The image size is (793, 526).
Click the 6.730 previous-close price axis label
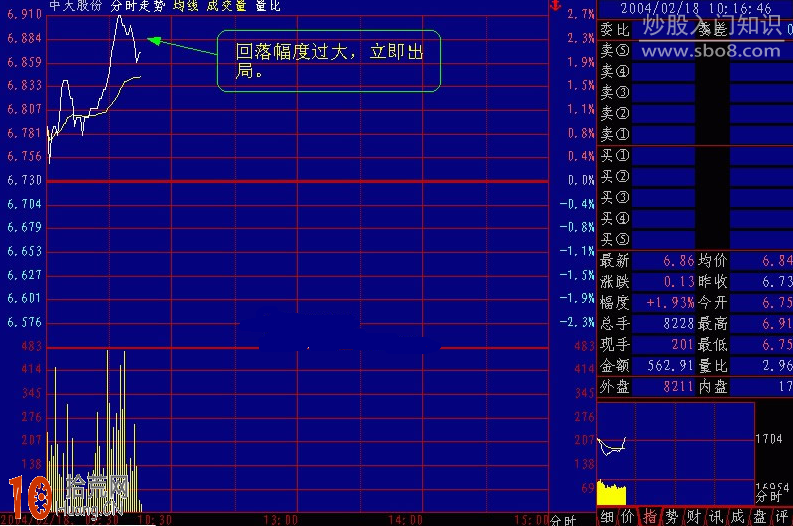tap(24, 181)
